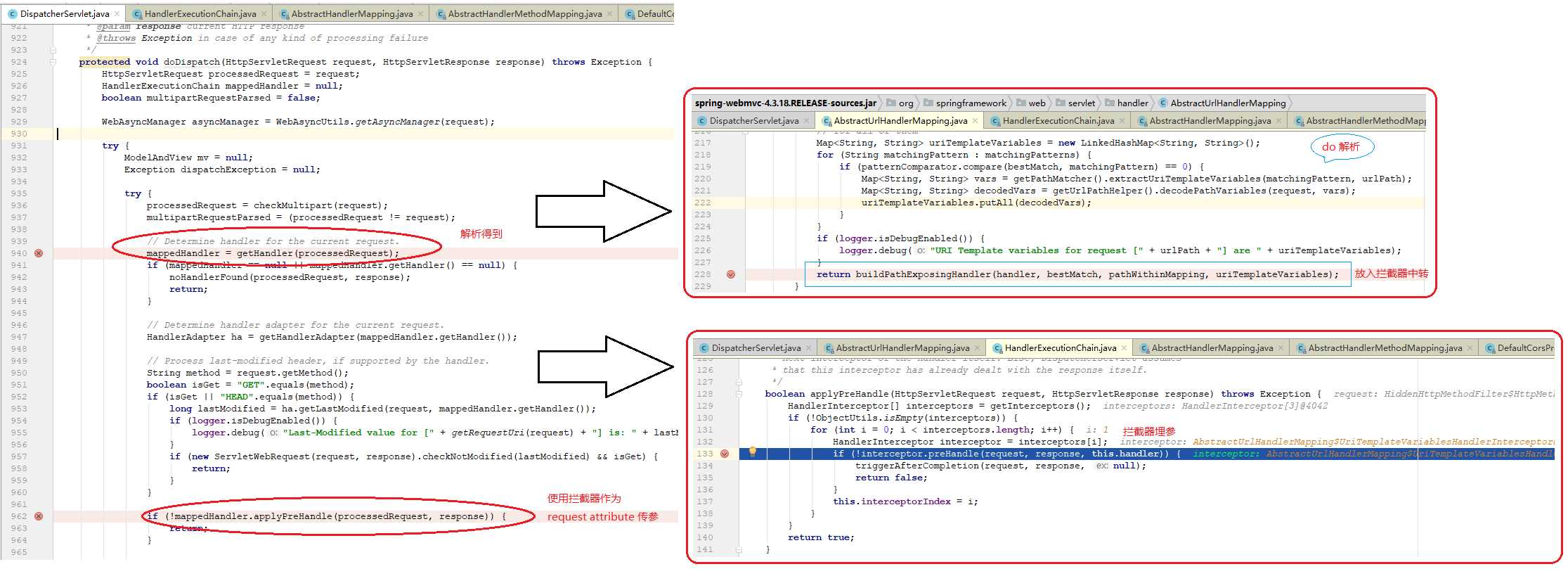Click 'this.interceptorIndex = i;' on line 137
1568x569 pixels.
click(x=905, y=501)
